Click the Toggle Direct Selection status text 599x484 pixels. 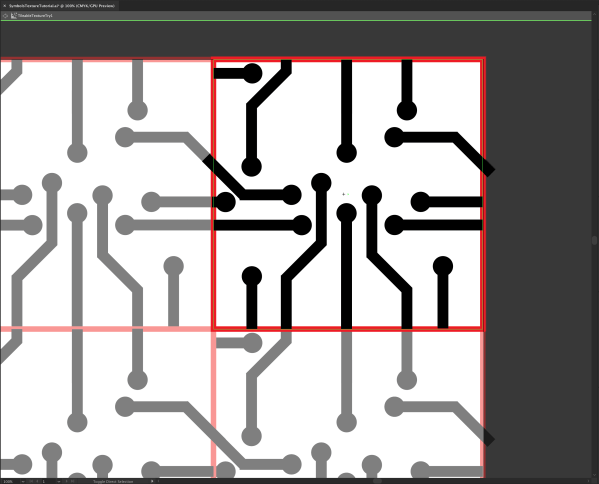click(113, 481)
